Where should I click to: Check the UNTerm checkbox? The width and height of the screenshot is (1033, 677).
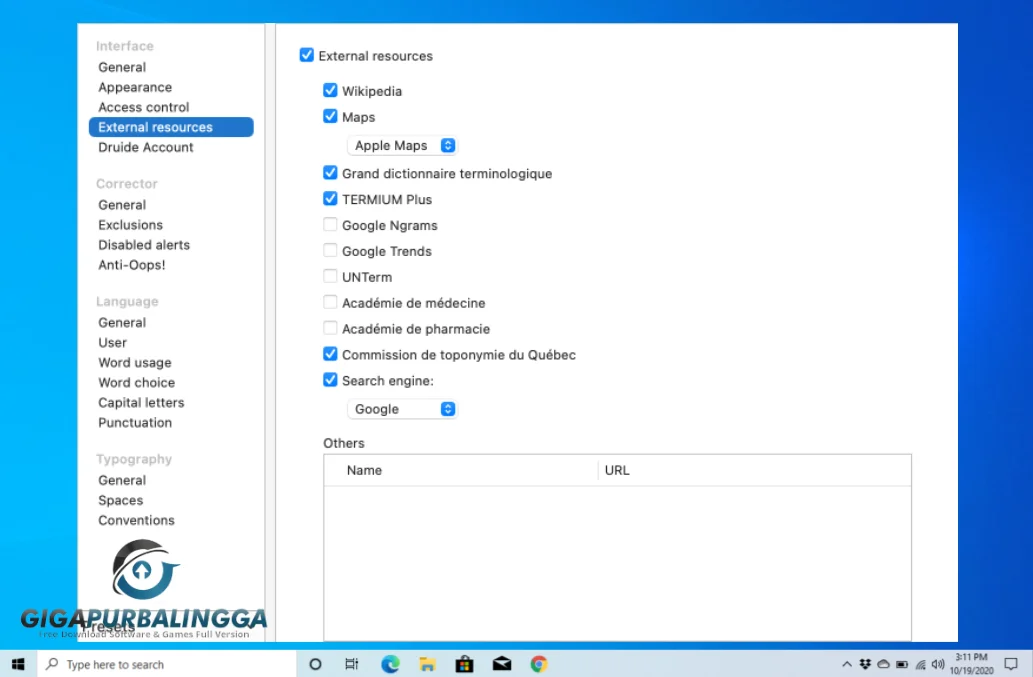[330, 276]
